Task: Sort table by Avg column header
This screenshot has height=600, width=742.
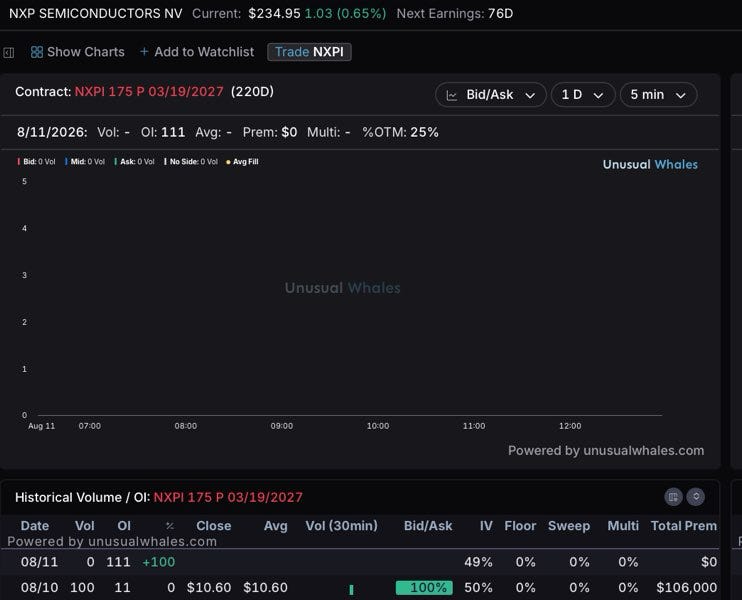Action: click(x=275, y=526)
